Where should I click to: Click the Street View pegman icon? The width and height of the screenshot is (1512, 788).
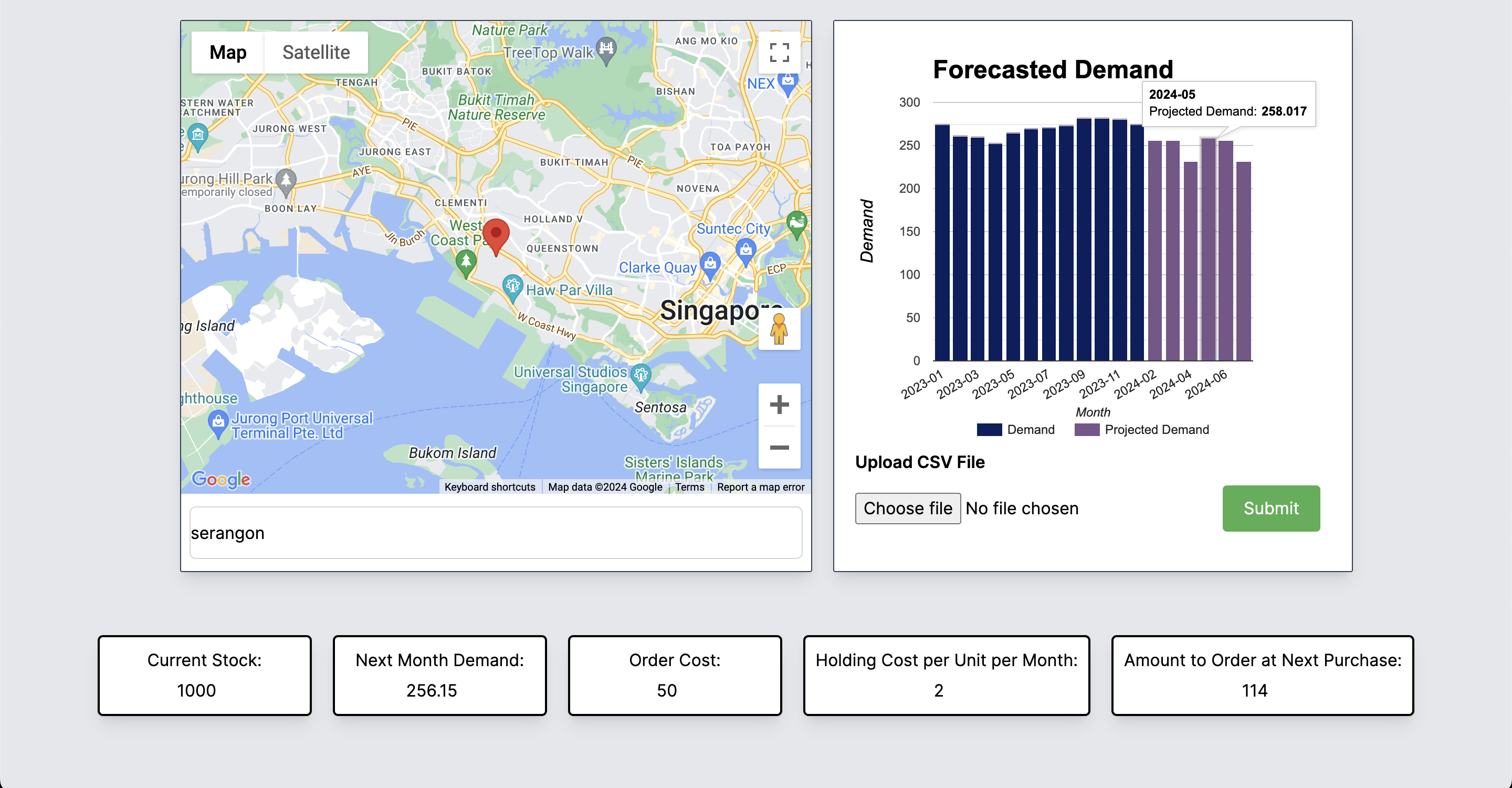tap(779, 329)
